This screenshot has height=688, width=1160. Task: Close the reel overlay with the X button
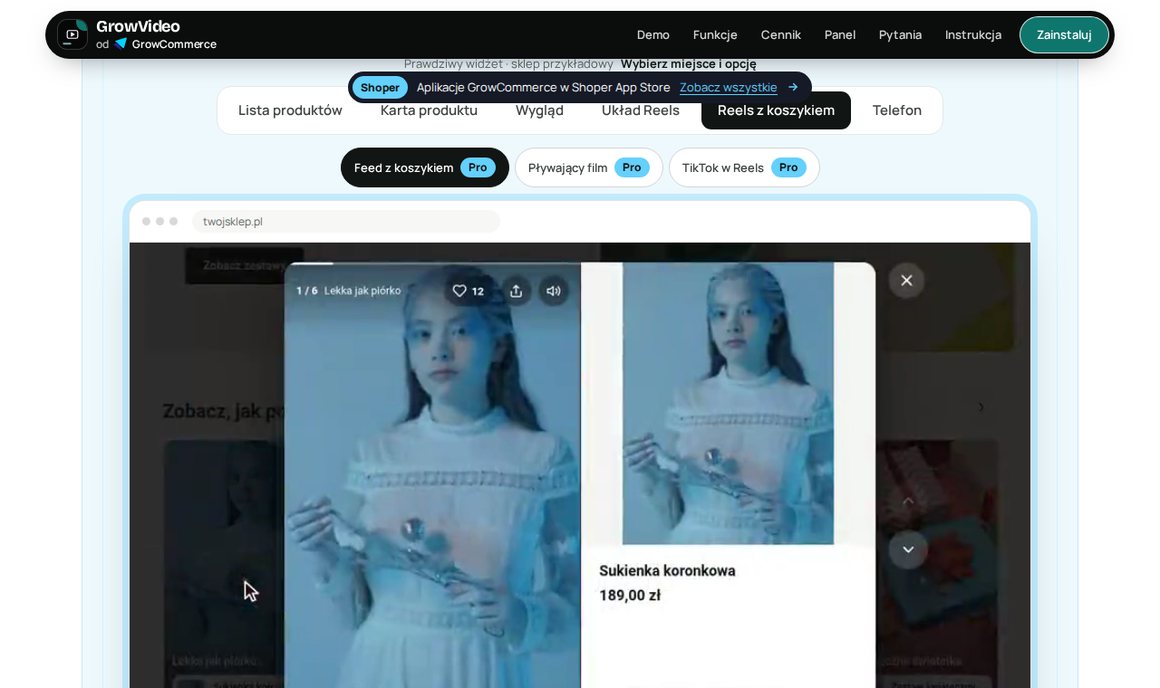[906, 280]
